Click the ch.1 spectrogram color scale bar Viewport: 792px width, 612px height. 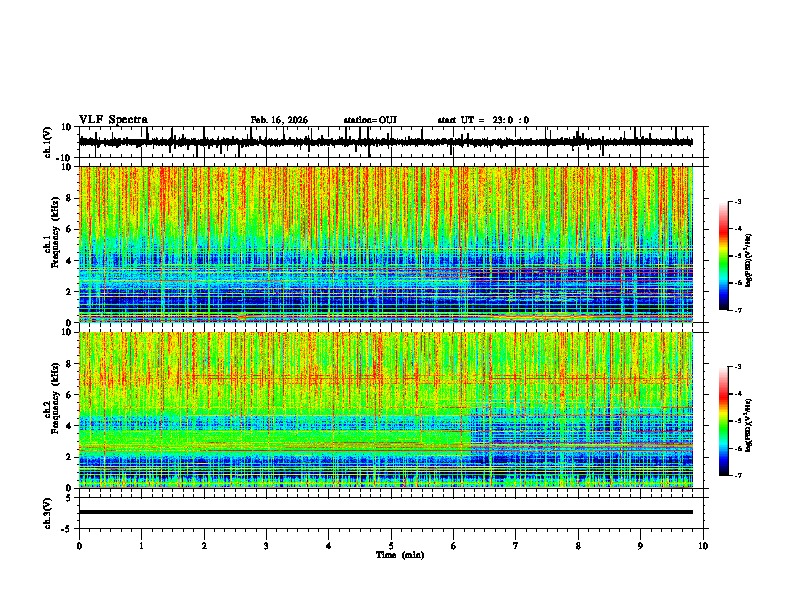[x=723, y=256]
